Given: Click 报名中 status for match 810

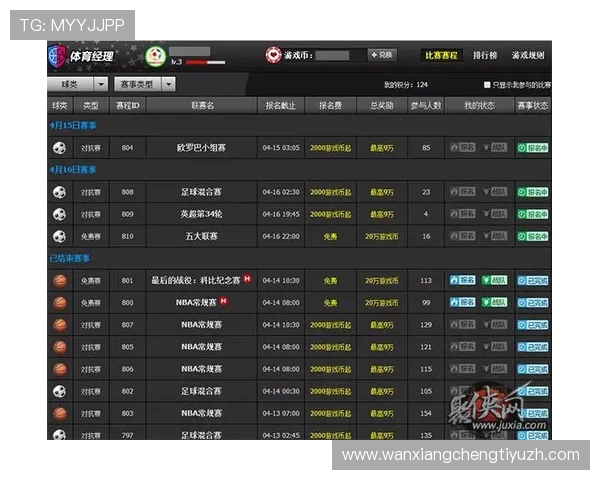Looking at the screenshot, I should point(533,237).
